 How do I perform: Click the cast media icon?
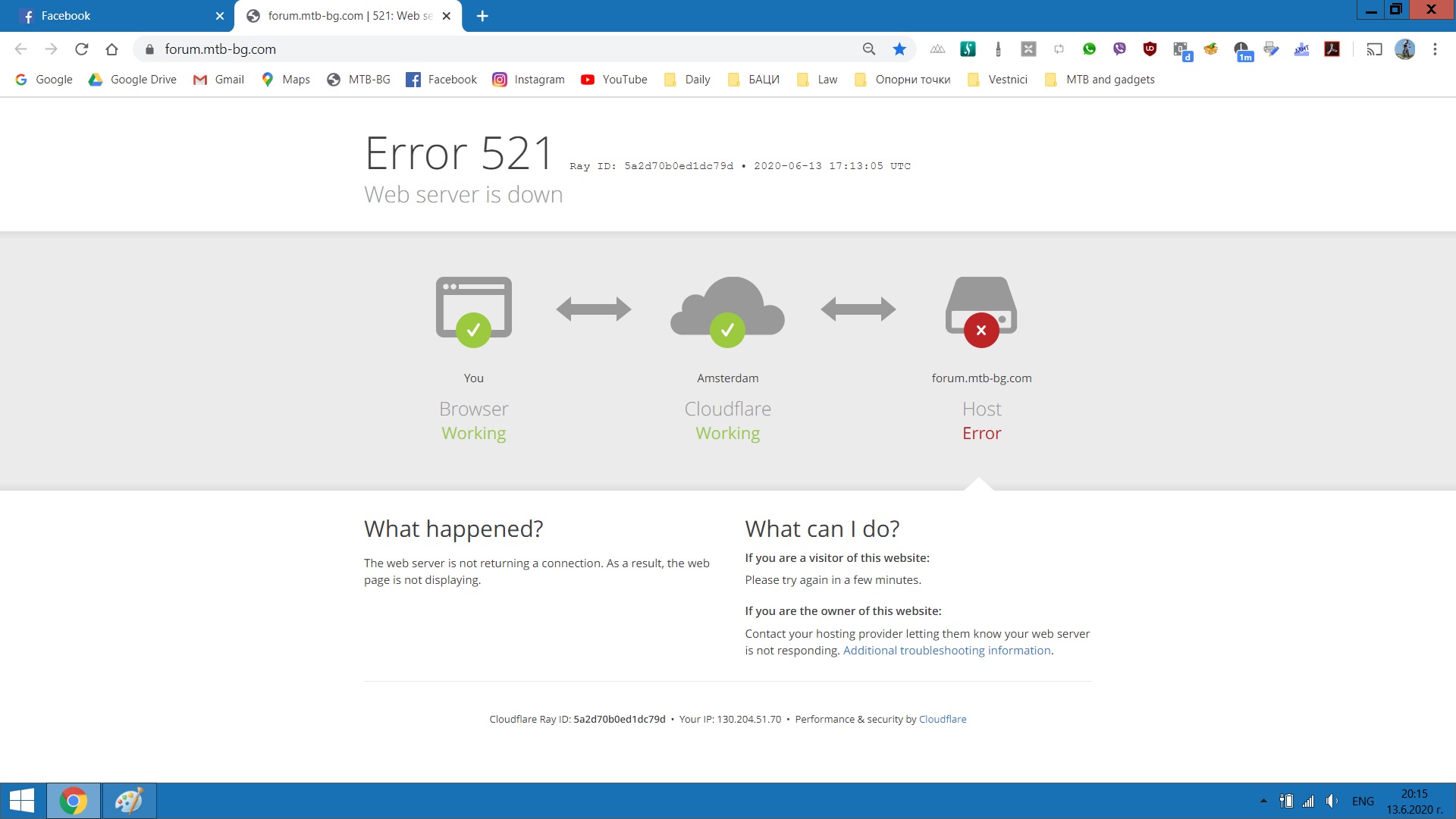[1374, 49]
